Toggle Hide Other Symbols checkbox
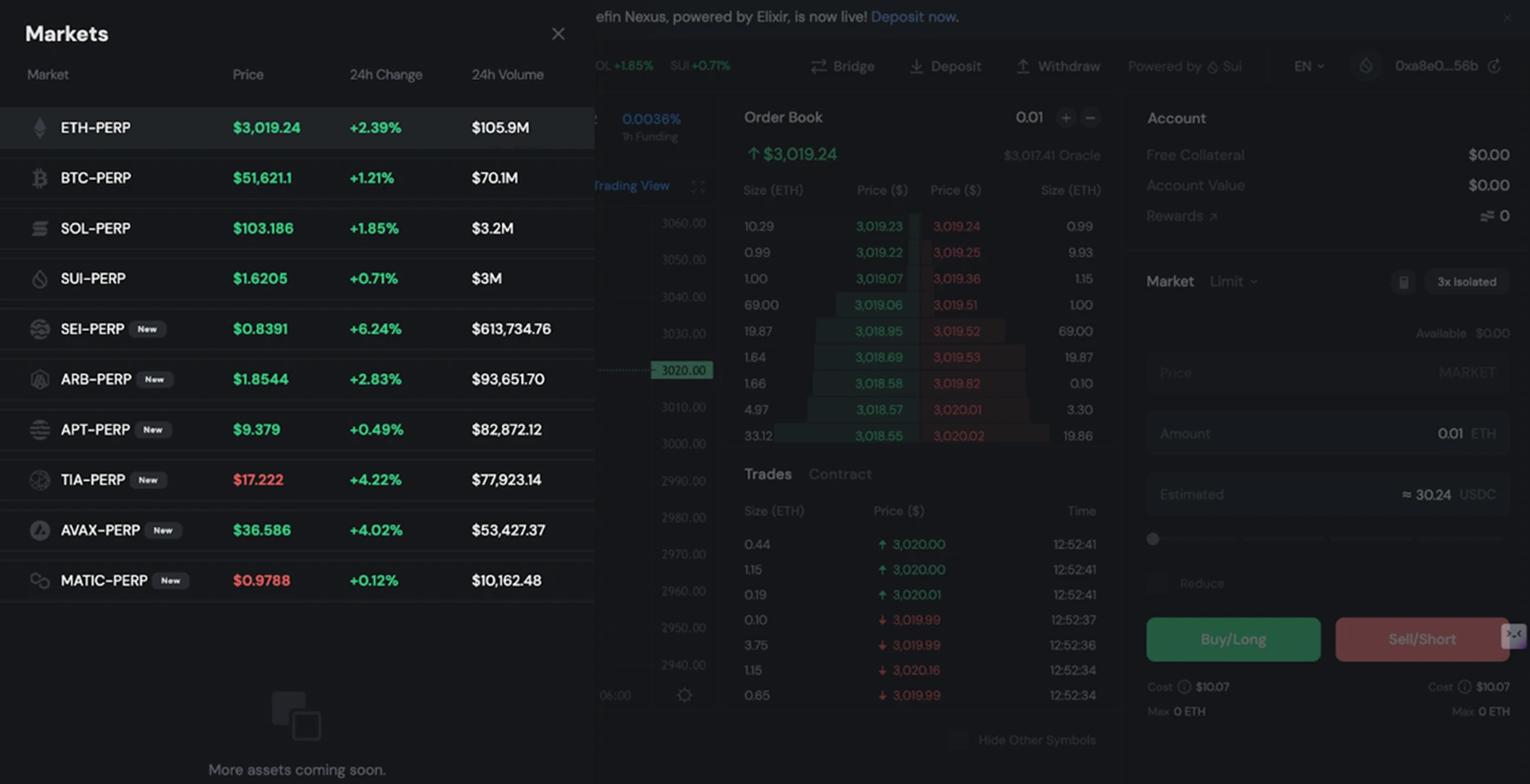This screenshot has height=784, width=1530. pyautogui.click(x=958, y=740)
